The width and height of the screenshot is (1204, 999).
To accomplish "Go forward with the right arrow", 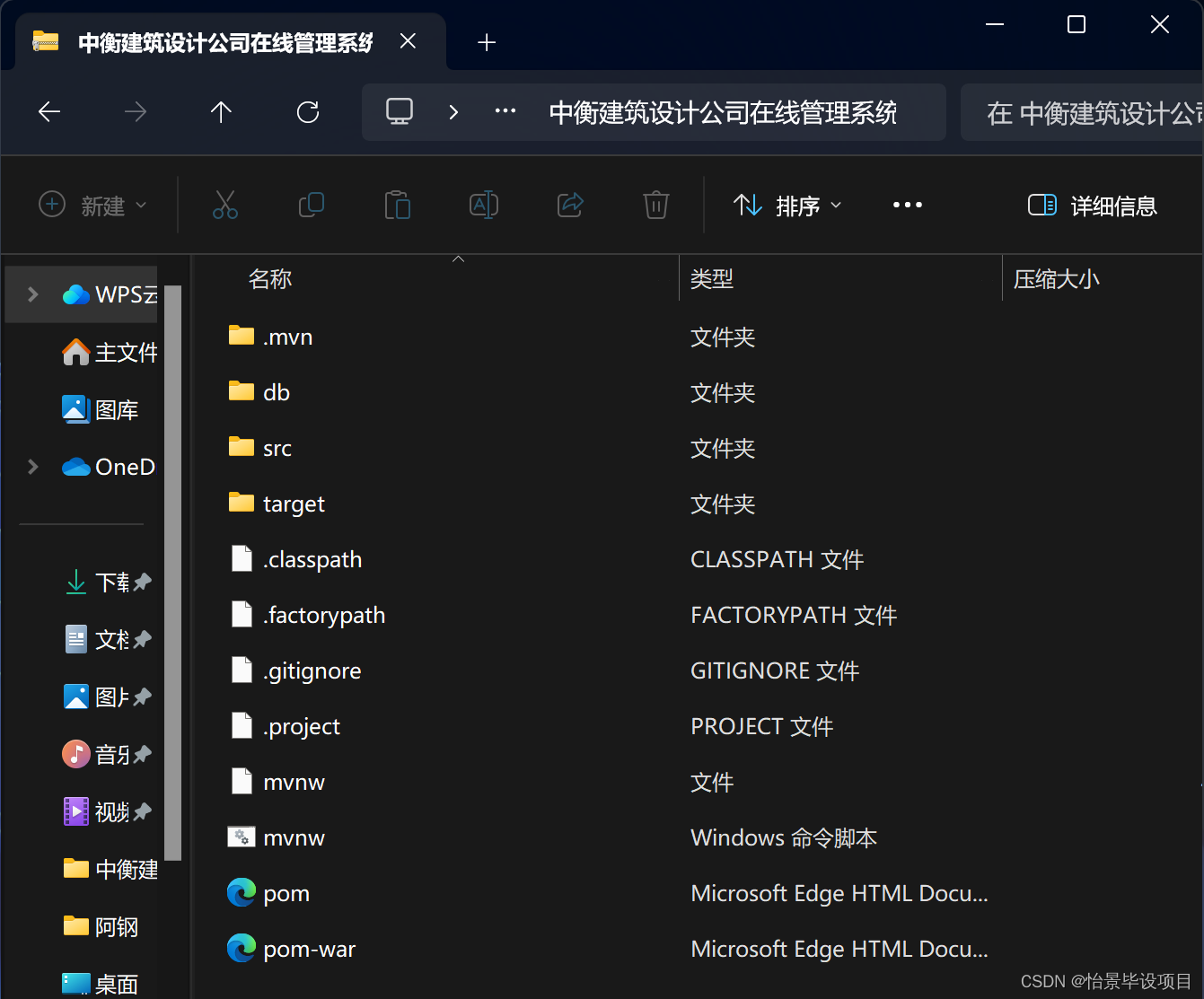I will (136, 112).
